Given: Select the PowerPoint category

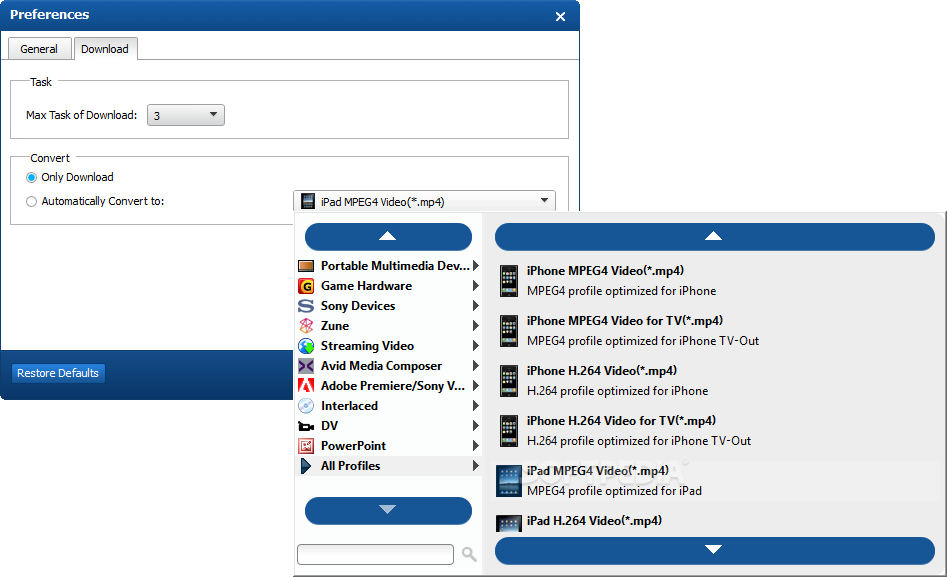Looking at the screenshot, I should click(x=388, y=446).
